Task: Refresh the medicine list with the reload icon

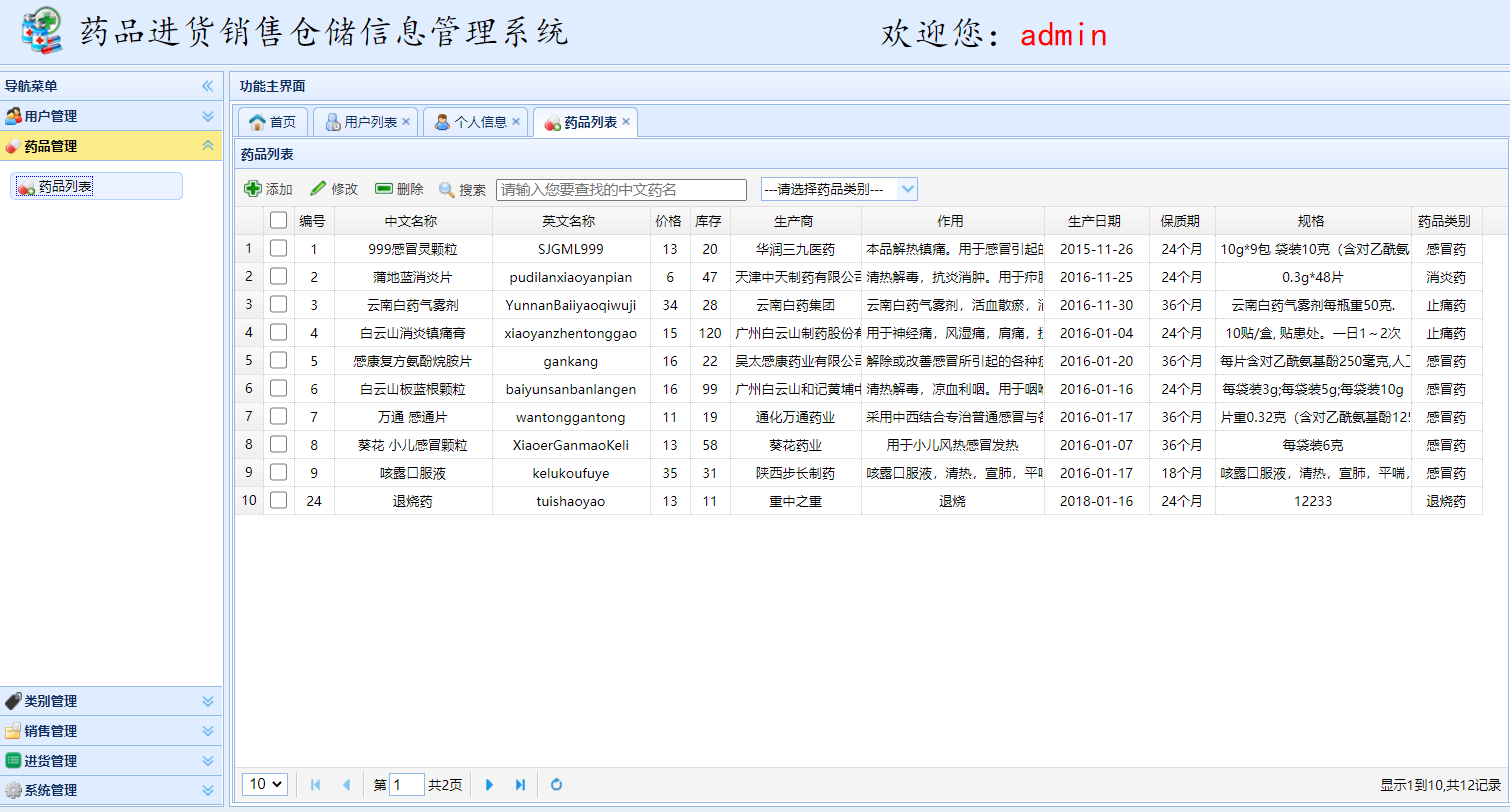Action: 556,784
